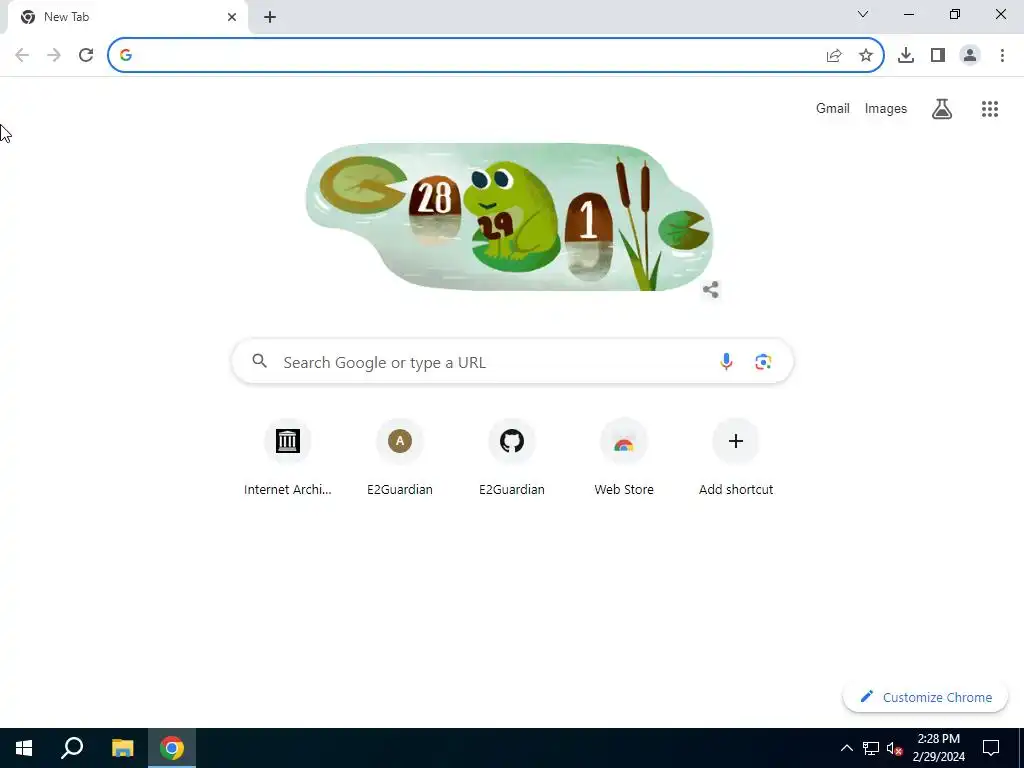
Task: Click the Customize Chrome button
Action: coord(925,697)
